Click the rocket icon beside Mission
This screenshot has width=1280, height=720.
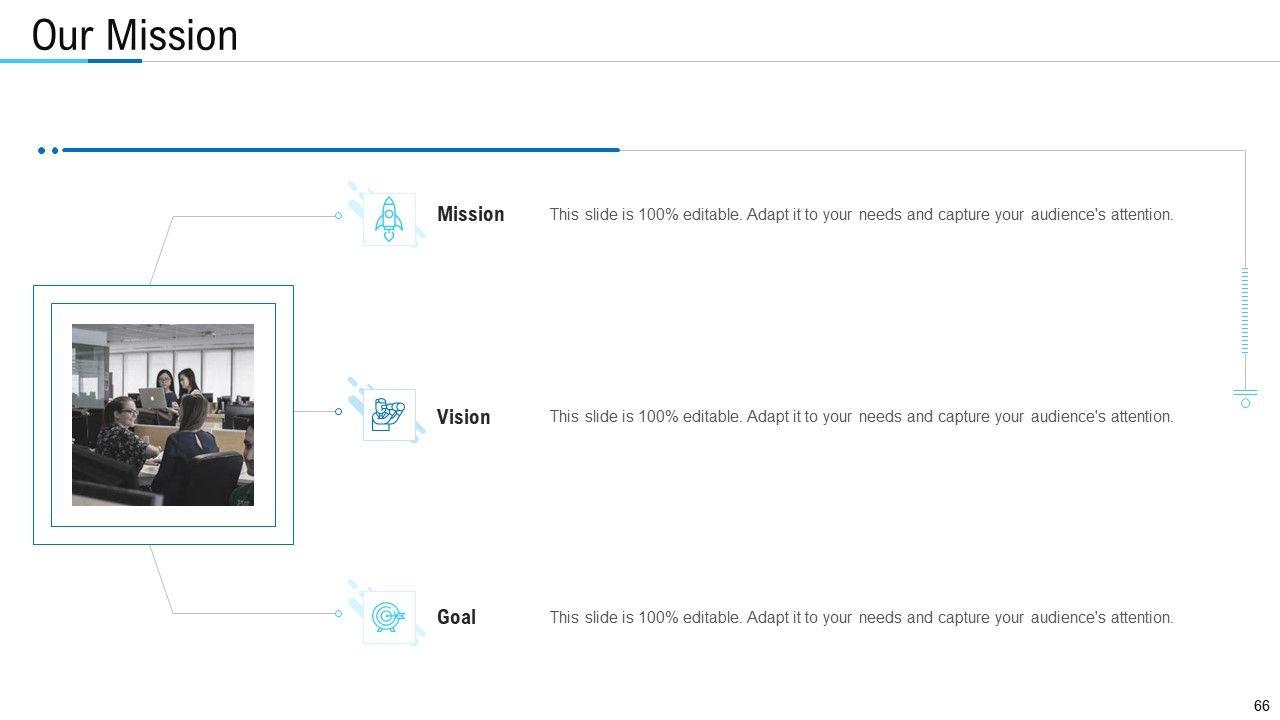[x=389, y=219]
